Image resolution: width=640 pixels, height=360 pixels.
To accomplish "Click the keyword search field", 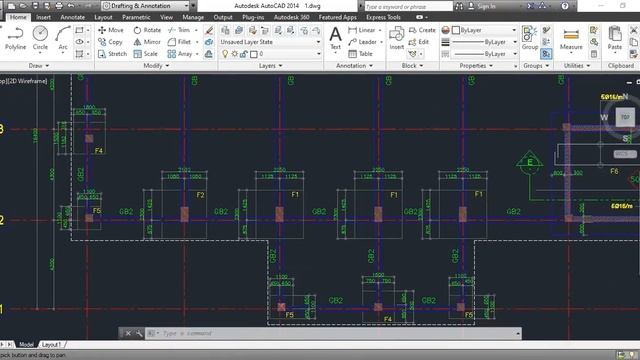I will click(x=408, y=6).
